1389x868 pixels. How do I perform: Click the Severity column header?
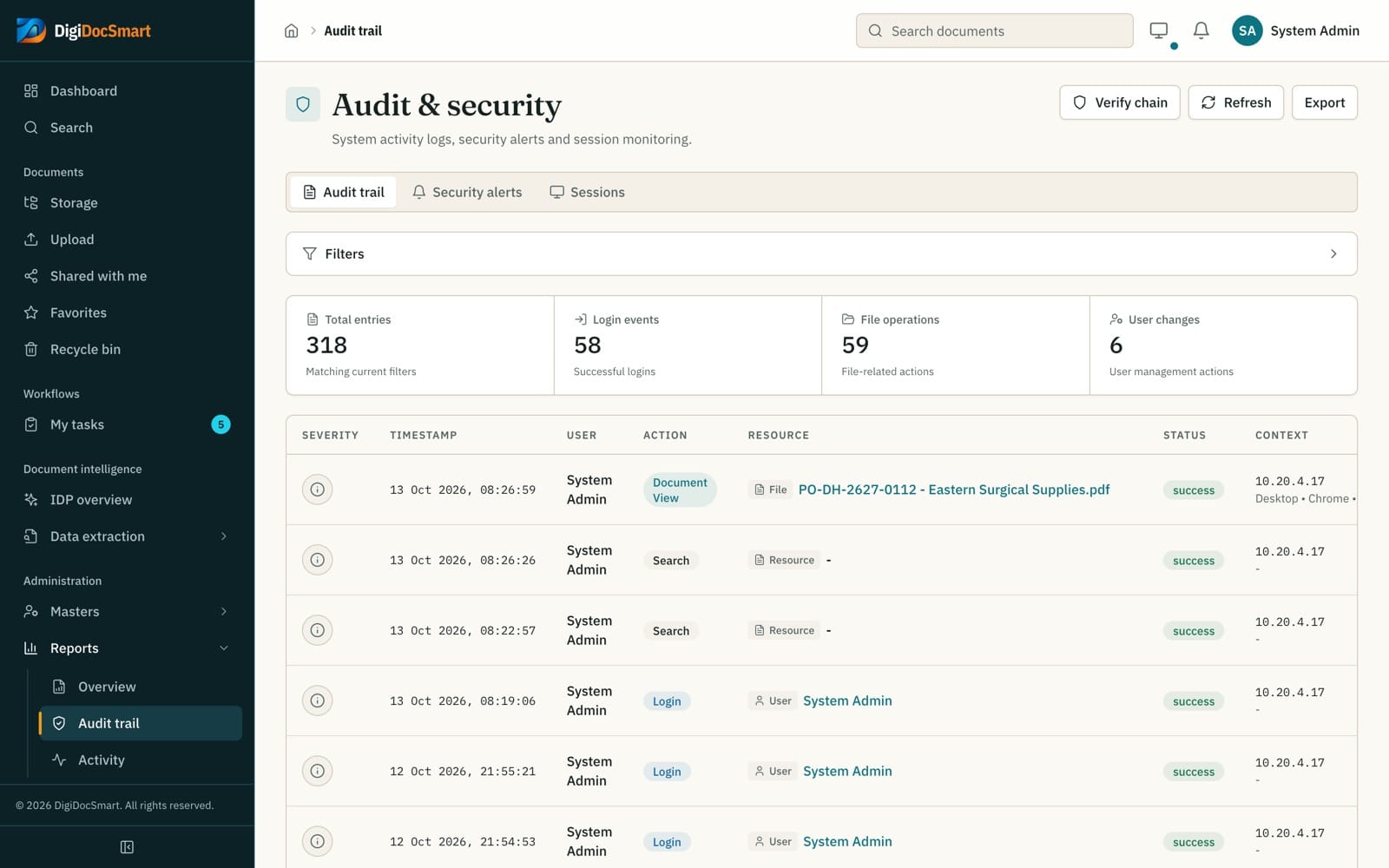click(330, 435)
